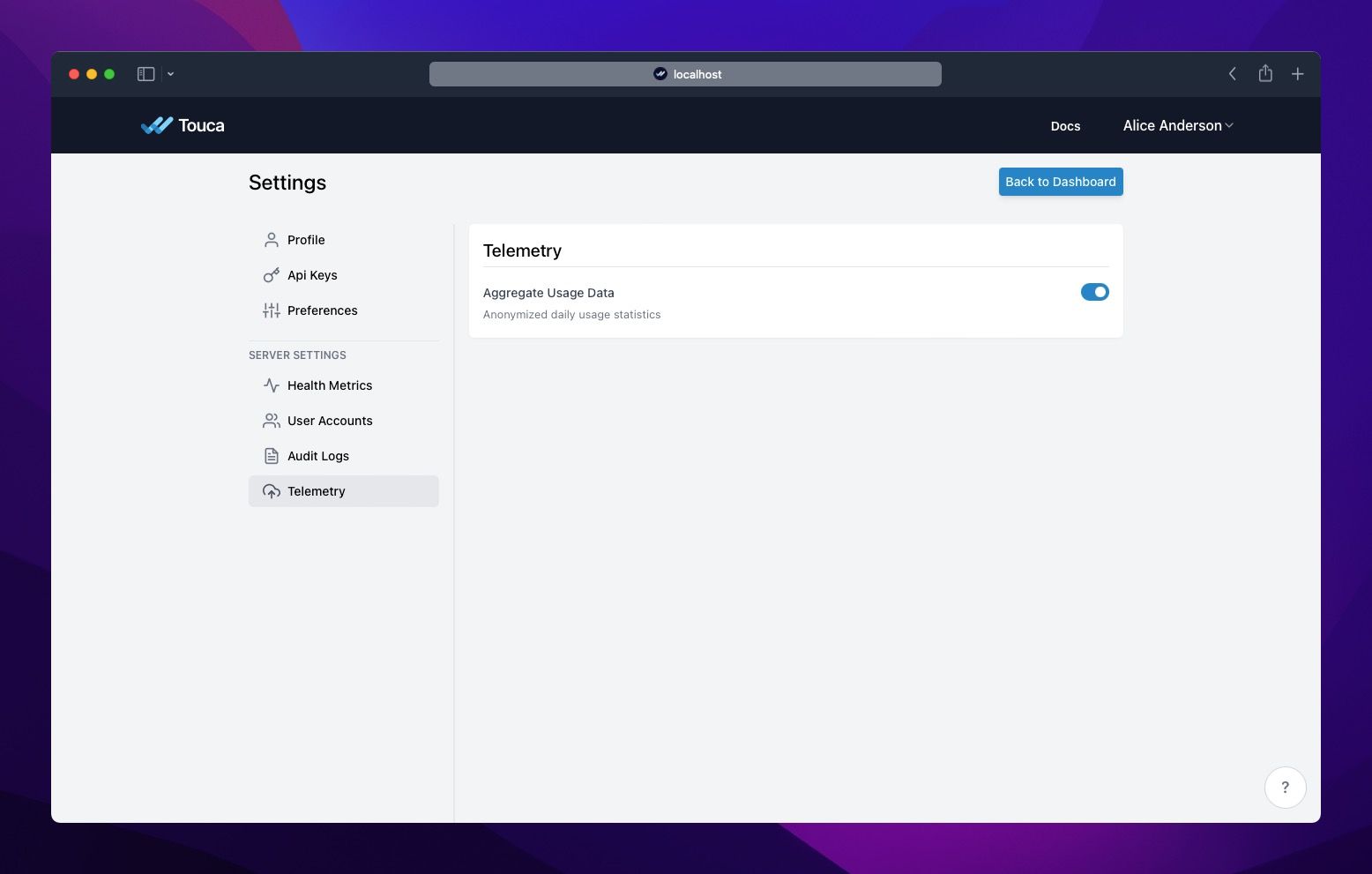Click the green maximize window button
This screenshot has width=1372, height=874.
click(109, 74)
